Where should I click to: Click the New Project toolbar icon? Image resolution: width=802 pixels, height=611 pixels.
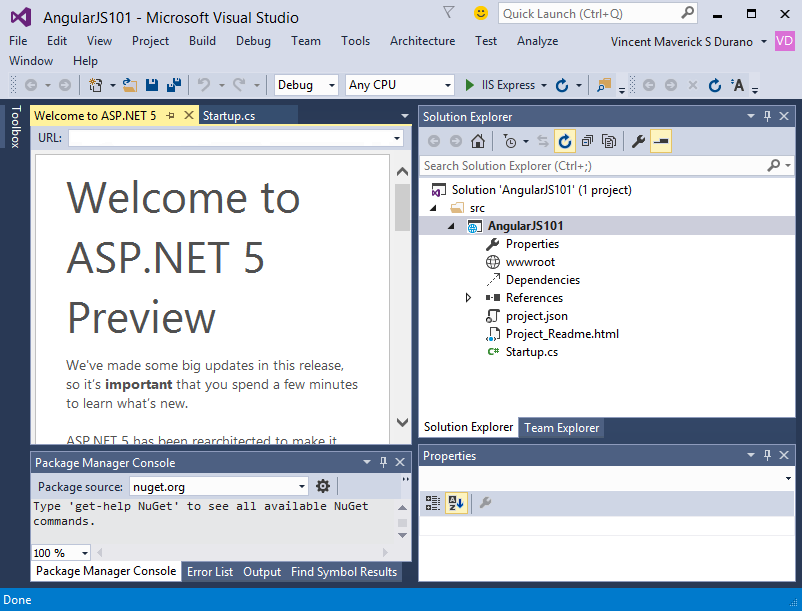pos(95,85)
